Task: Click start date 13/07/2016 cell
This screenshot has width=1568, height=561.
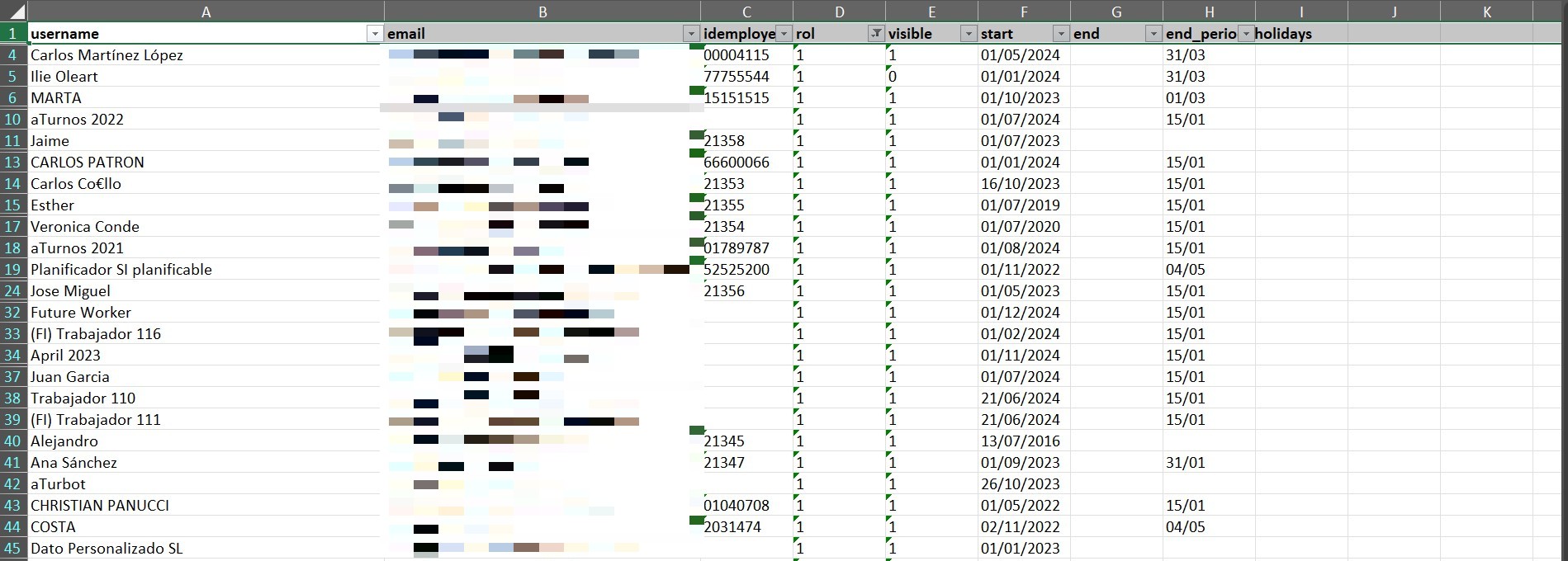Action: [x=1023, y=441]
